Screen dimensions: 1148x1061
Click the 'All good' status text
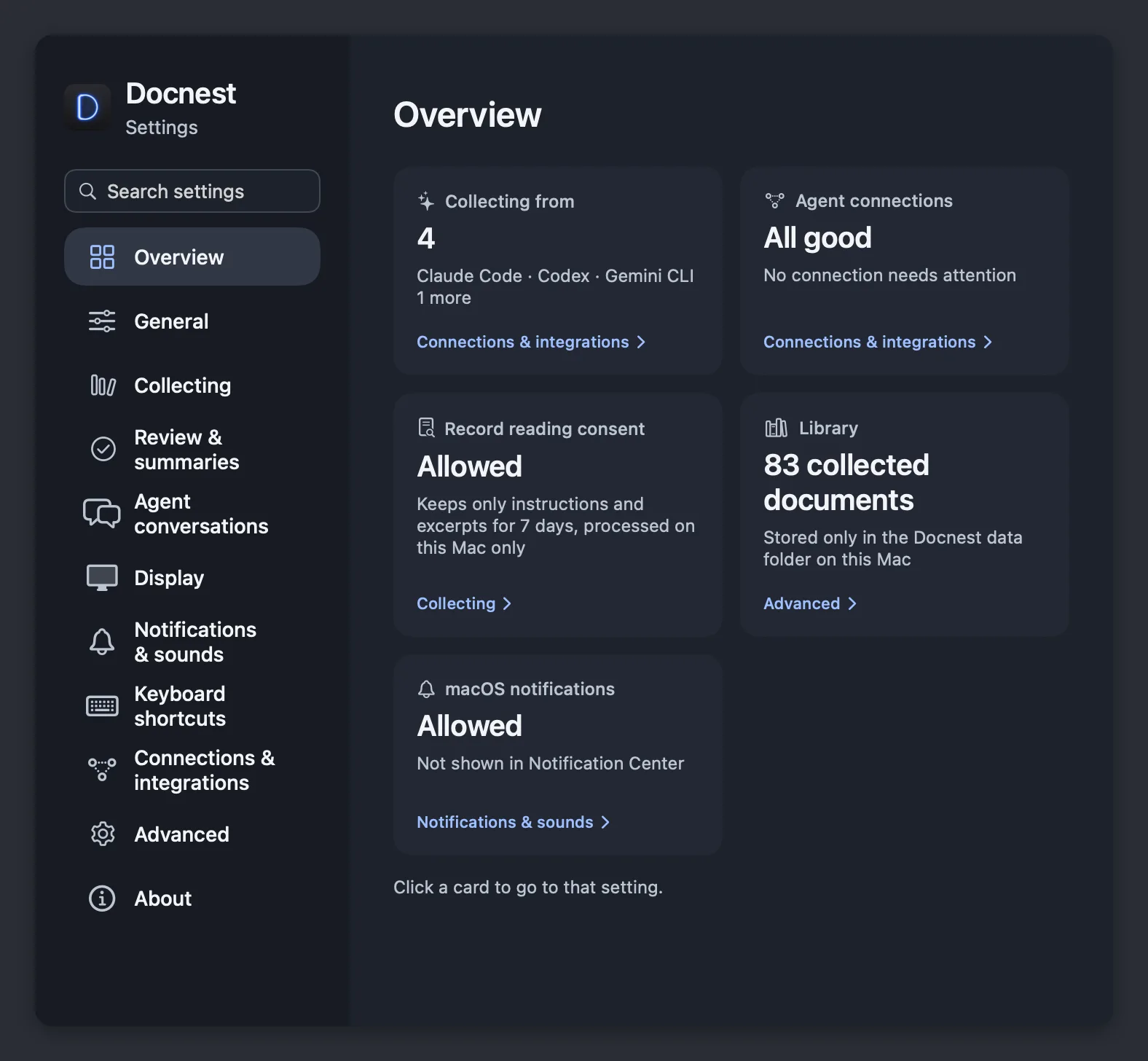click(817, 238)
